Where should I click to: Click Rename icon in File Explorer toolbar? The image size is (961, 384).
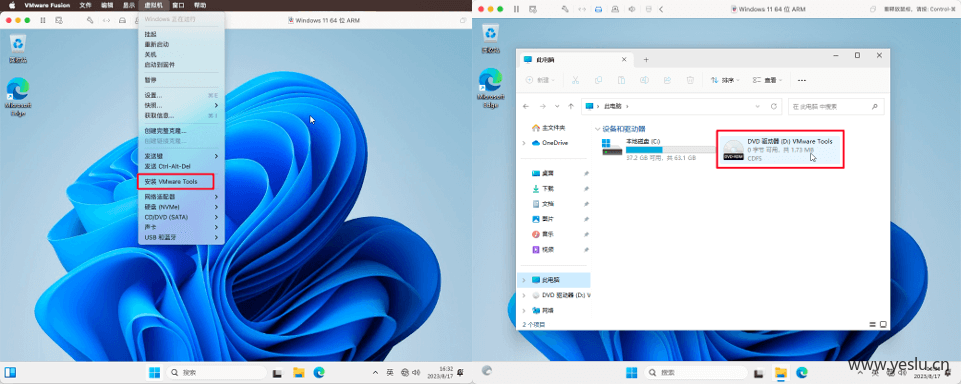click(x=644, y=80)
